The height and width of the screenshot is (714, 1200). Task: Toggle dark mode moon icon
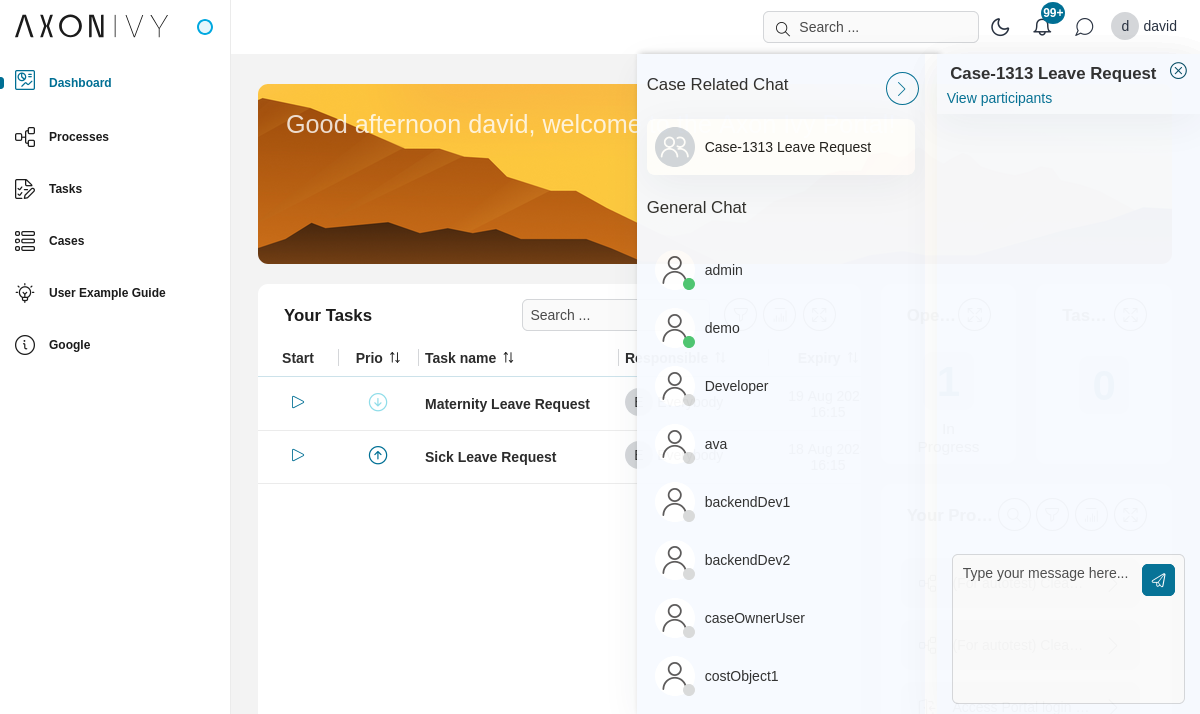1000,27
